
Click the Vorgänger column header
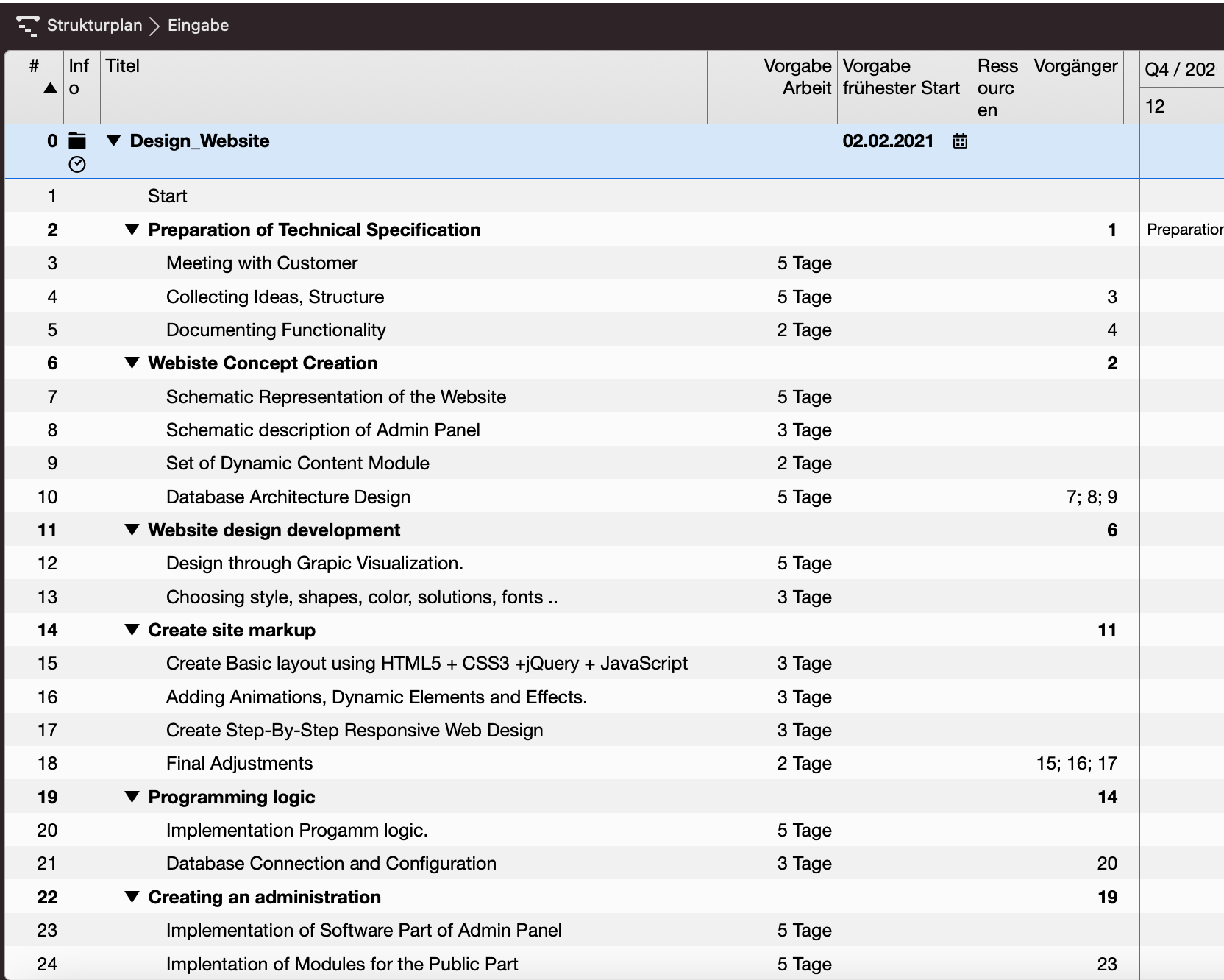point(1075,66)
